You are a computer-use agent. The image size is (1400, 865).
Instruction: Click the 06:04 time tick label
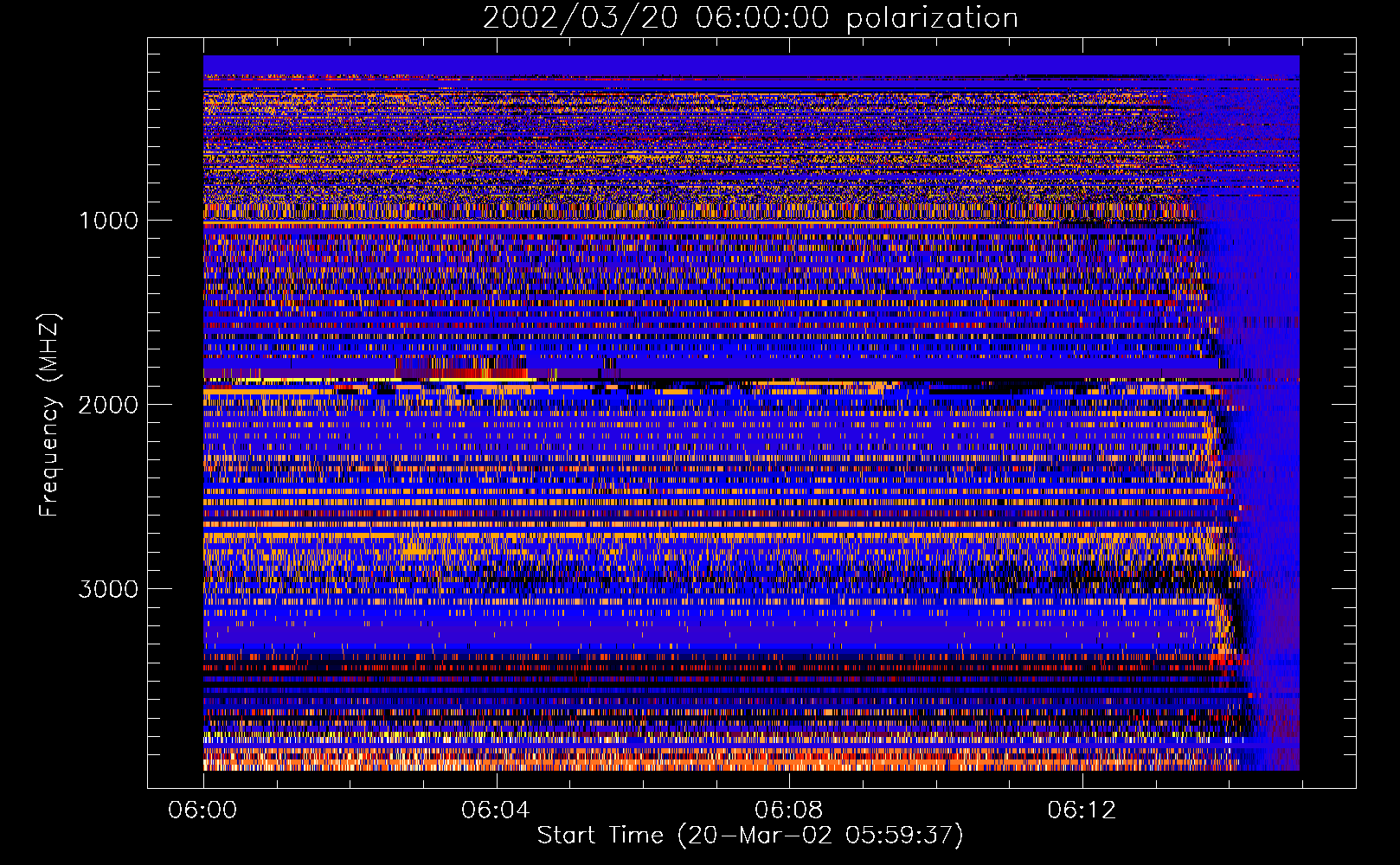pos(495,811)
